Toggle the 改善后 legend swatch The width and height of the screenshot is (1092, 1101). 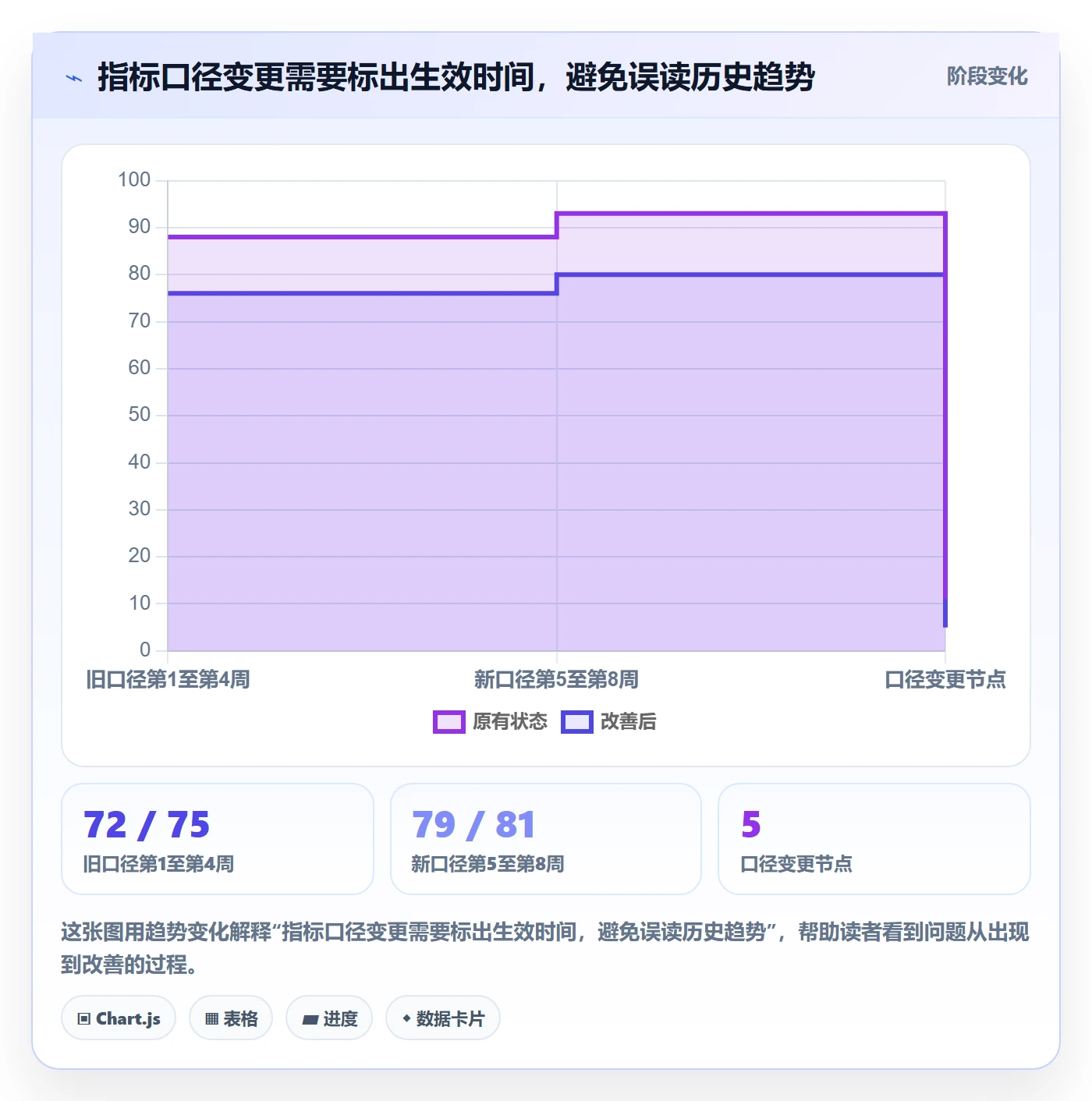(577, 722)
